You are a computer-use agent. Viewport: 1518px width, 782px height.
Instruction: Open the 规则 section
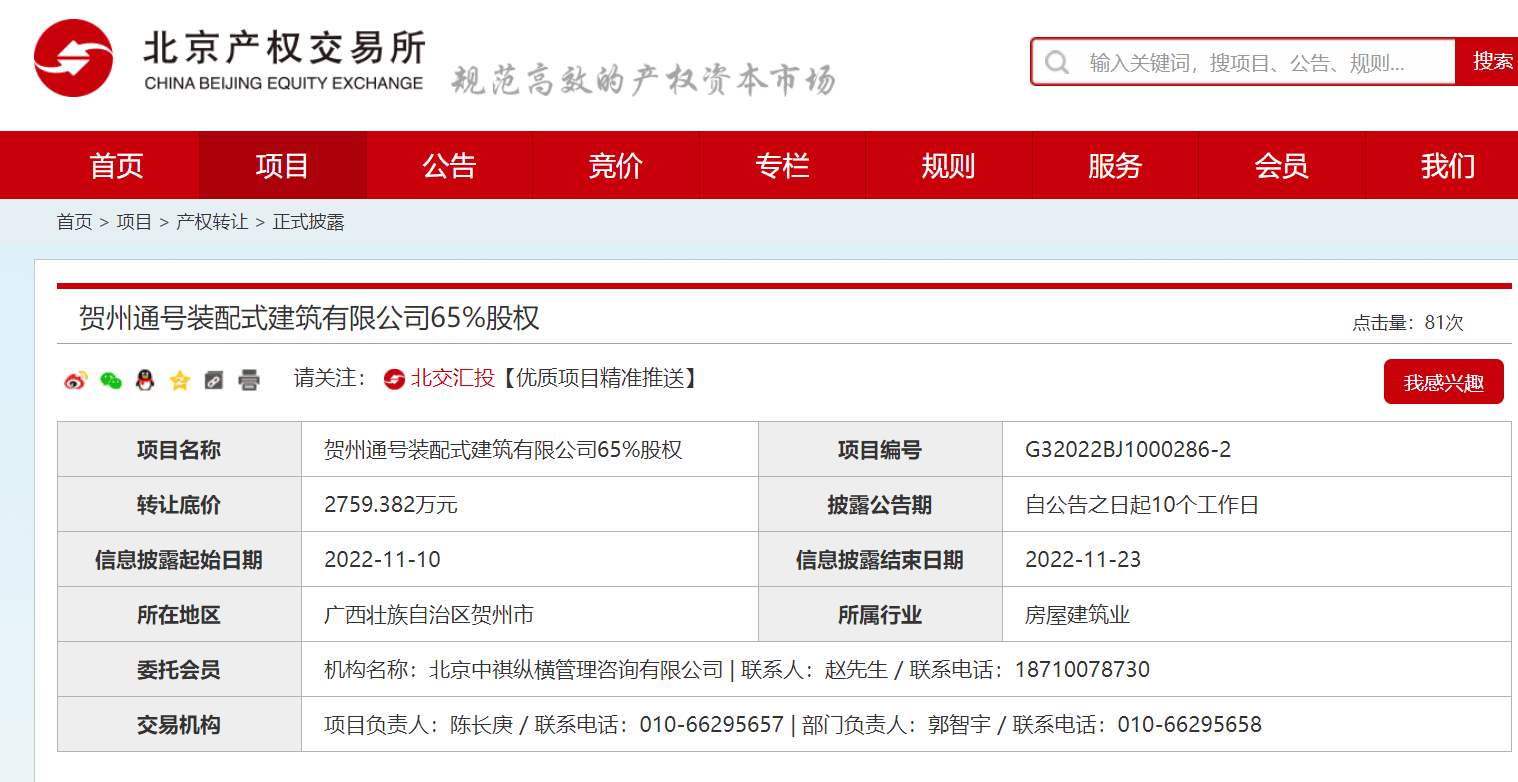[948, 165]
